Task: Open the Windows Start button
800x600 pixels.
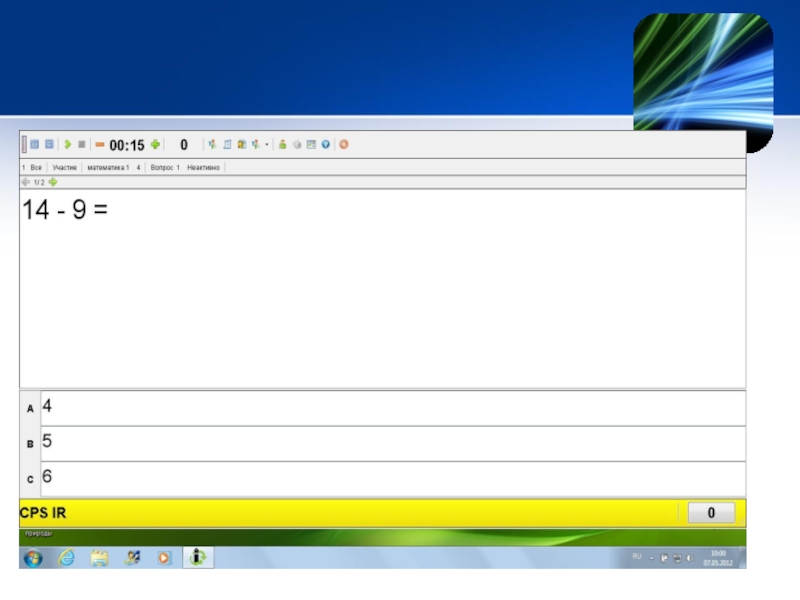Action: point(33,558)
